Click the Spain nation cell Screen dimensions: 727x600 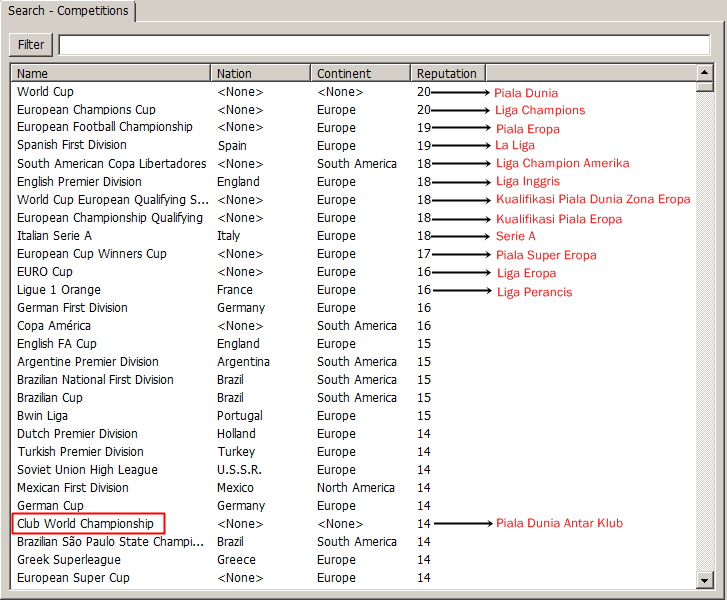click(x=232, y=146)
